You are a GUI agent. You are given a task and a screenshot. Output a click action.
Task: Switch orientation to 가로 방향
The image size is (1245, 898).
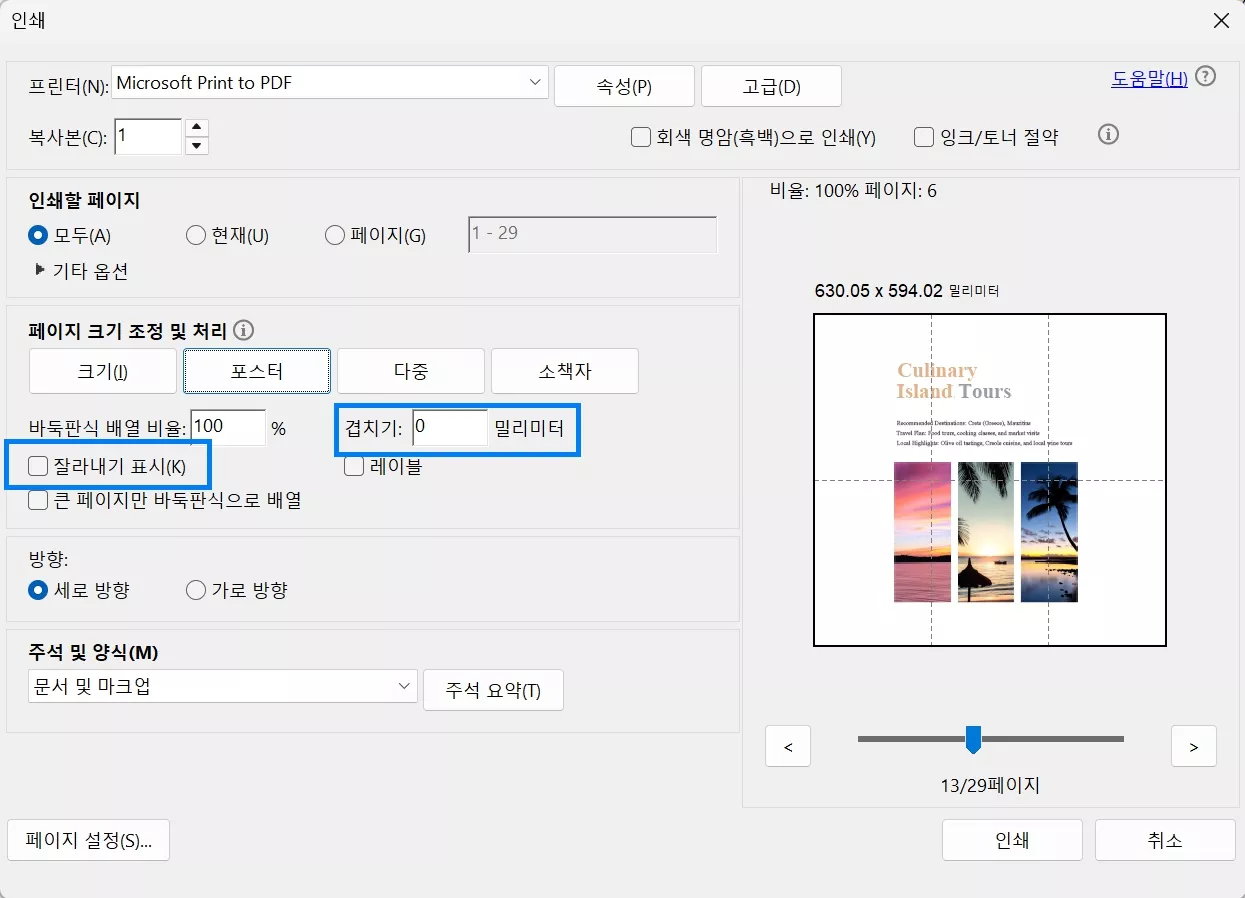coord(196,590)
